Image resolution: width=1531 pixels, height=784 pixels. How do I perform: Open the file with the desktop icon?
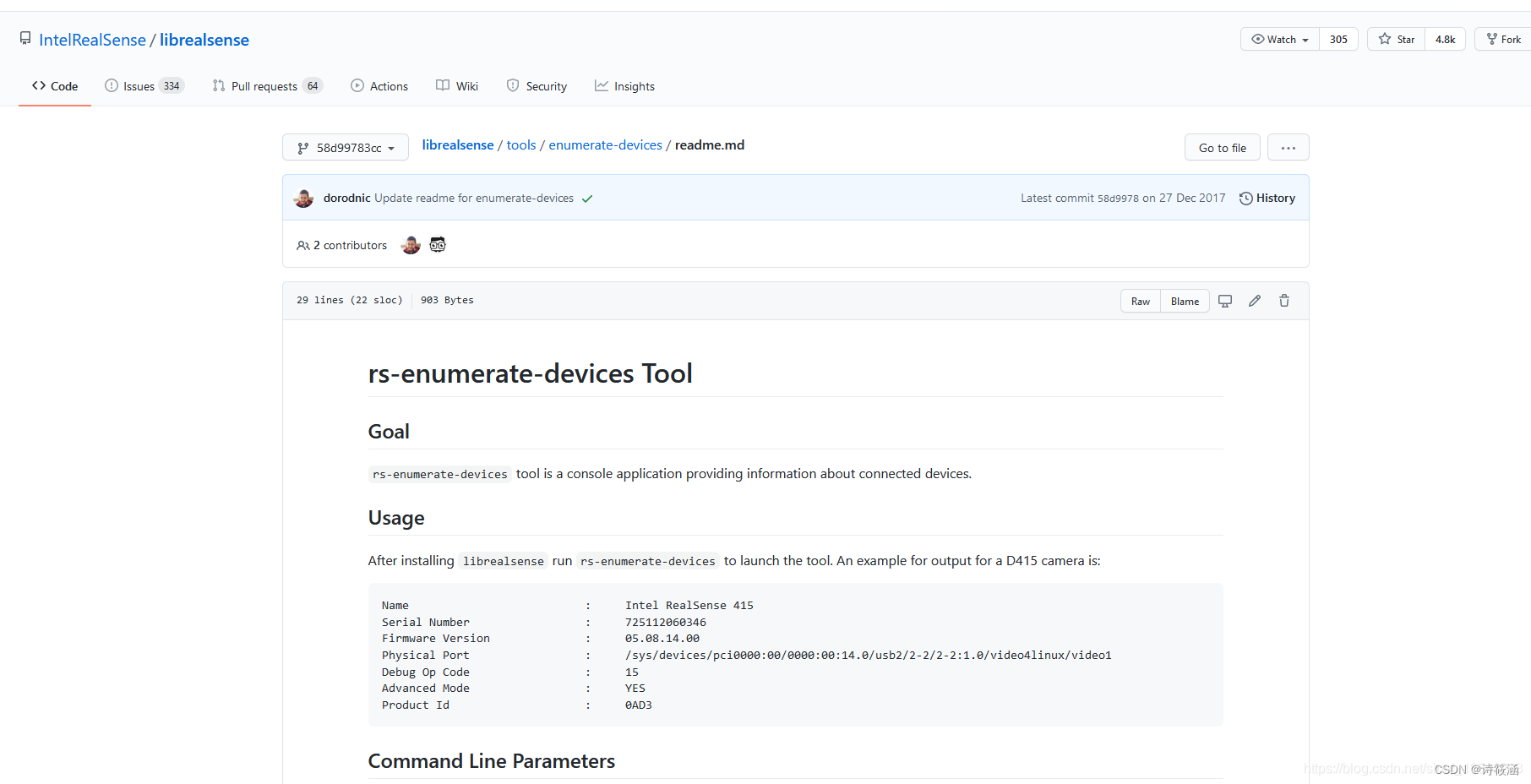pos(1225,300)
